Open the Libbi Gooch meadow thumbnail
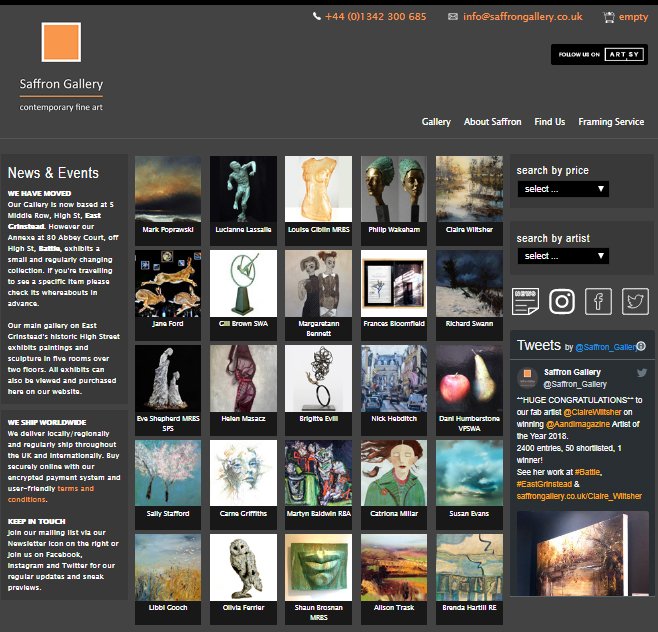The image size is (658, 632). (x=168, y=567)
